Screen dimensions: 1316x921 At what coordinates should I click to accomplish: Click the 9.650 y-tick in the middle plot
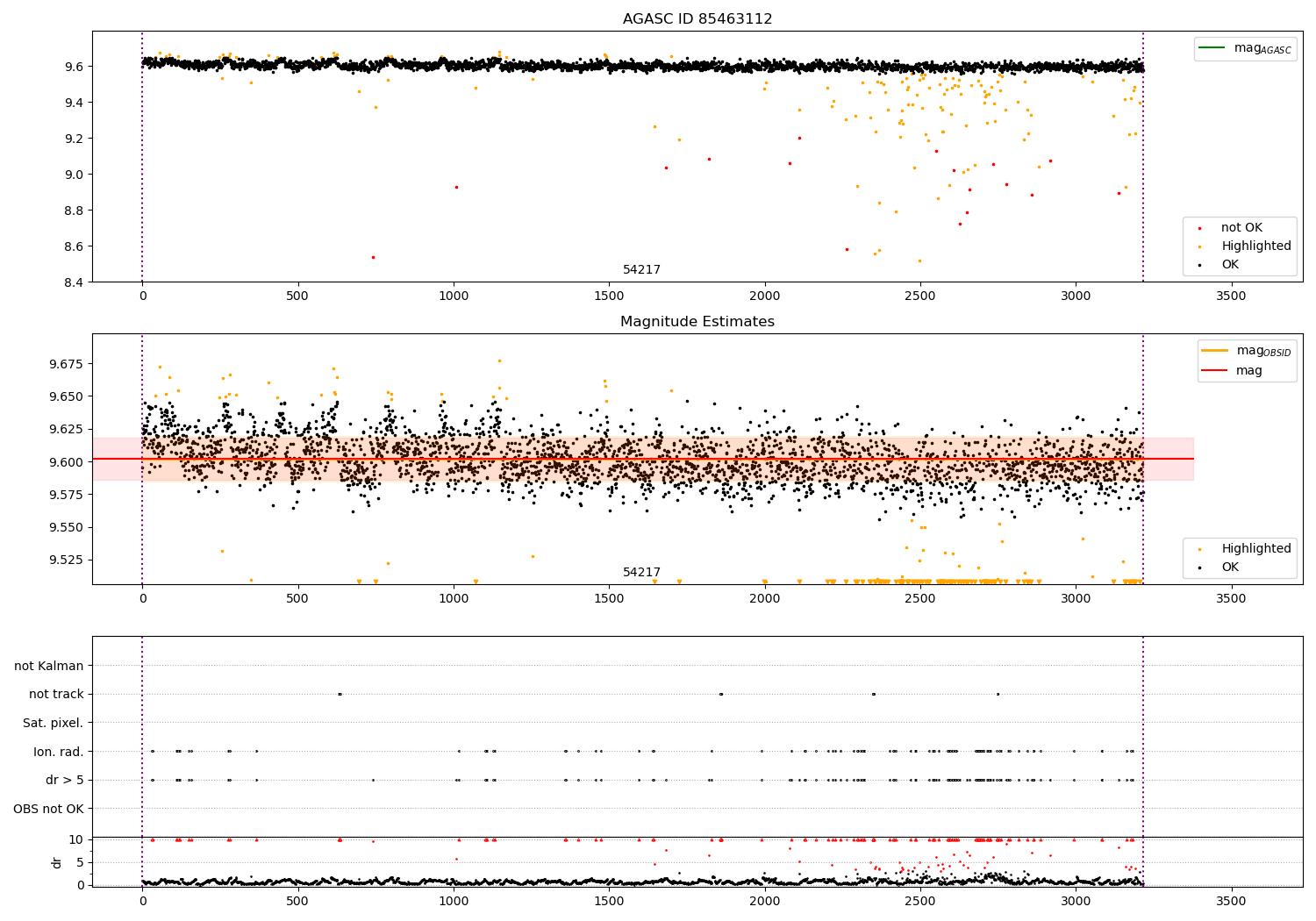[x=65, y=396]
